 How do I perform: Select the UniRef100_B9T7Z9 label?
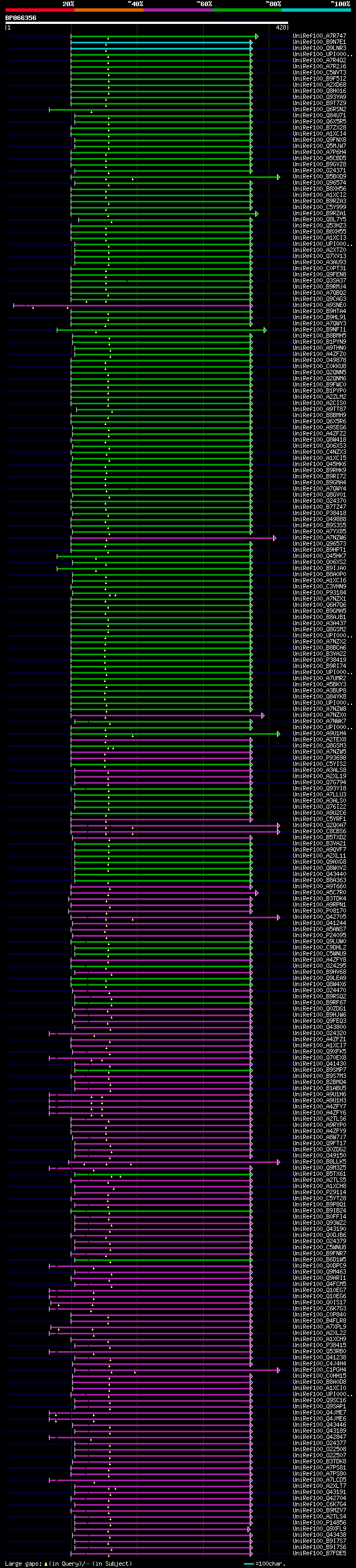[x=319, y=103]
